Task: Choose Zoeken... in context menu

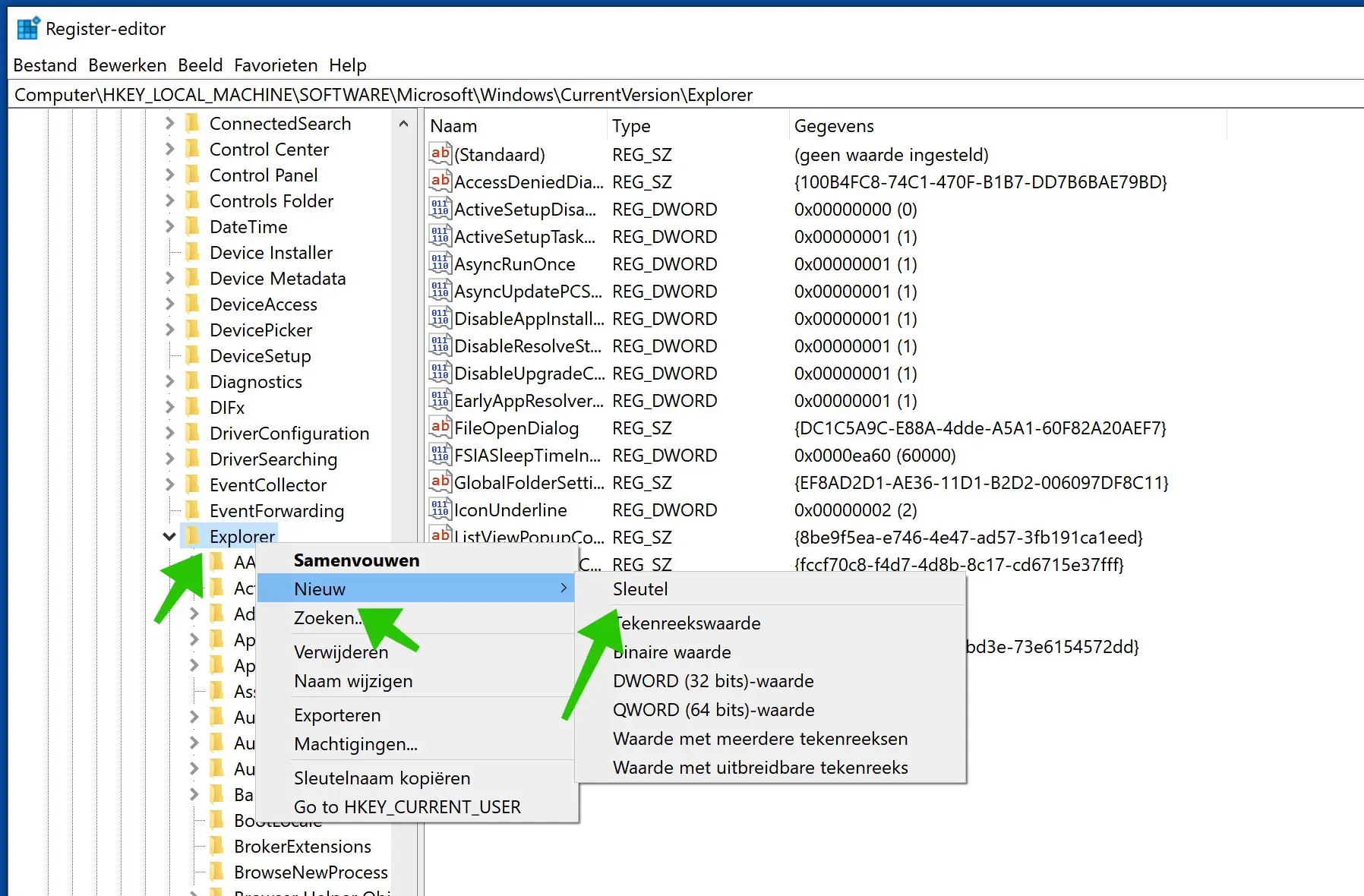Action: (416, 617)
